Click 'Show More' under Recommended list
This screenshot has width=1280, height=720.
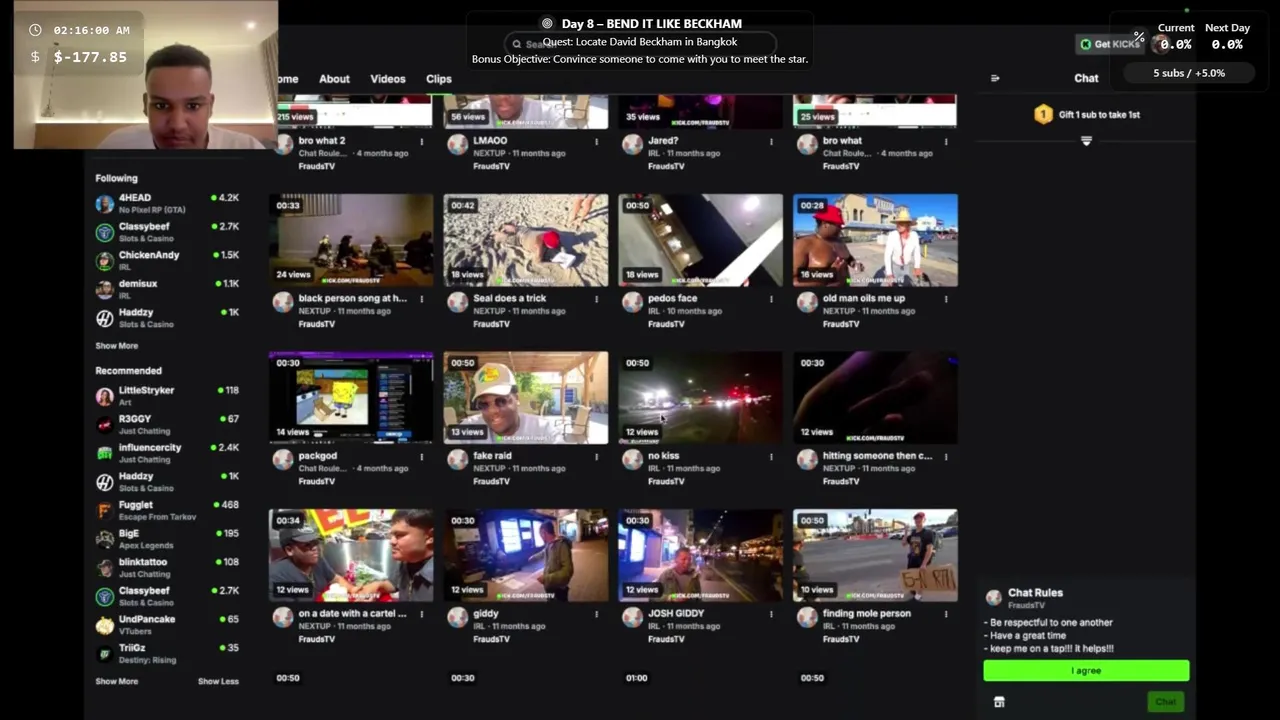point(117,681)
